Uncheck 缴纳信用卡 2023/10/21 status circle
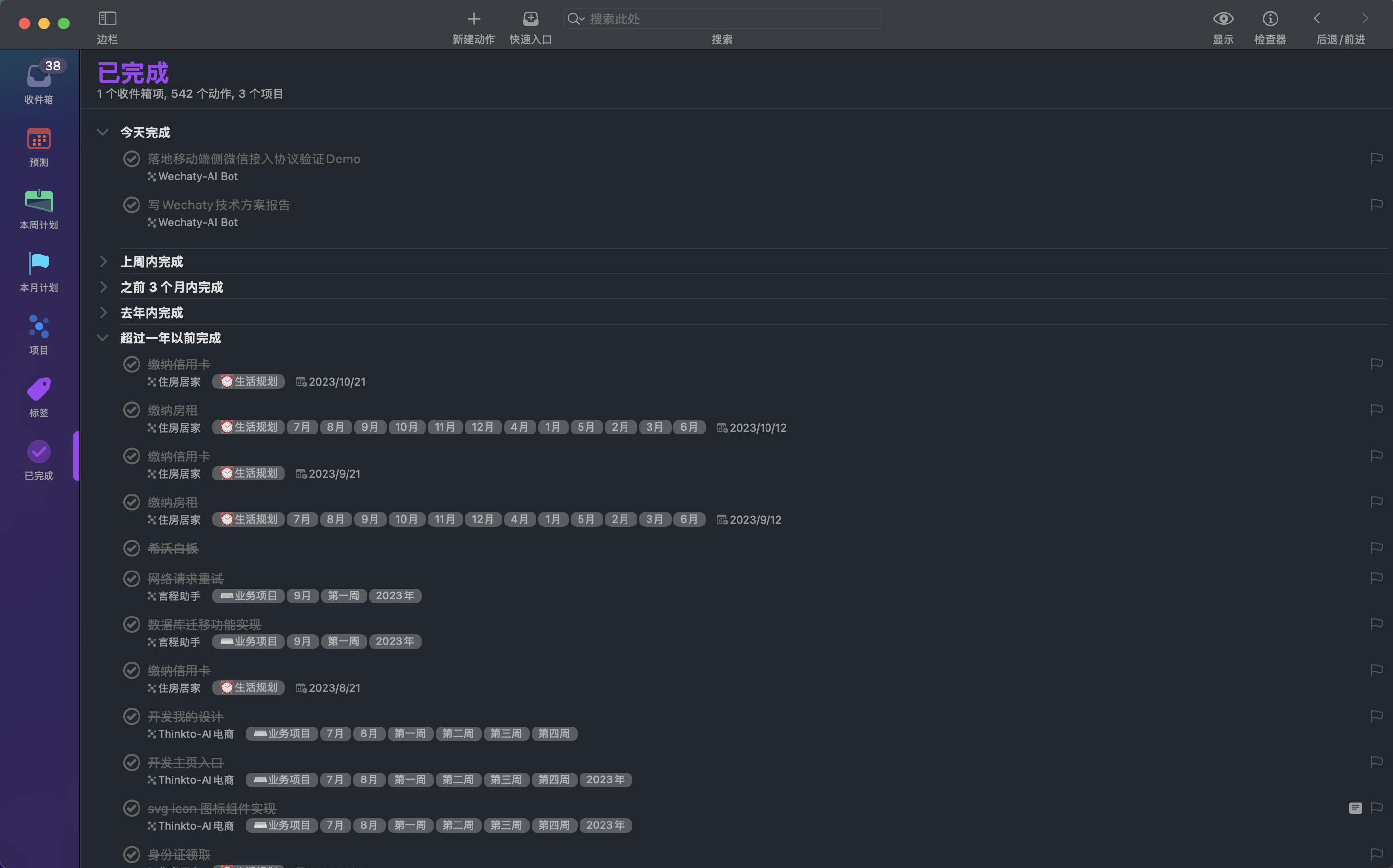1393x868 pixels. (132, 365)
